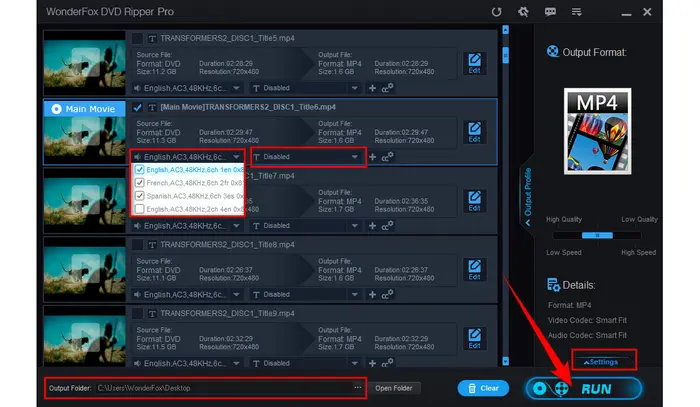Add subtitle with plus icon for Title8

(372, 295)
